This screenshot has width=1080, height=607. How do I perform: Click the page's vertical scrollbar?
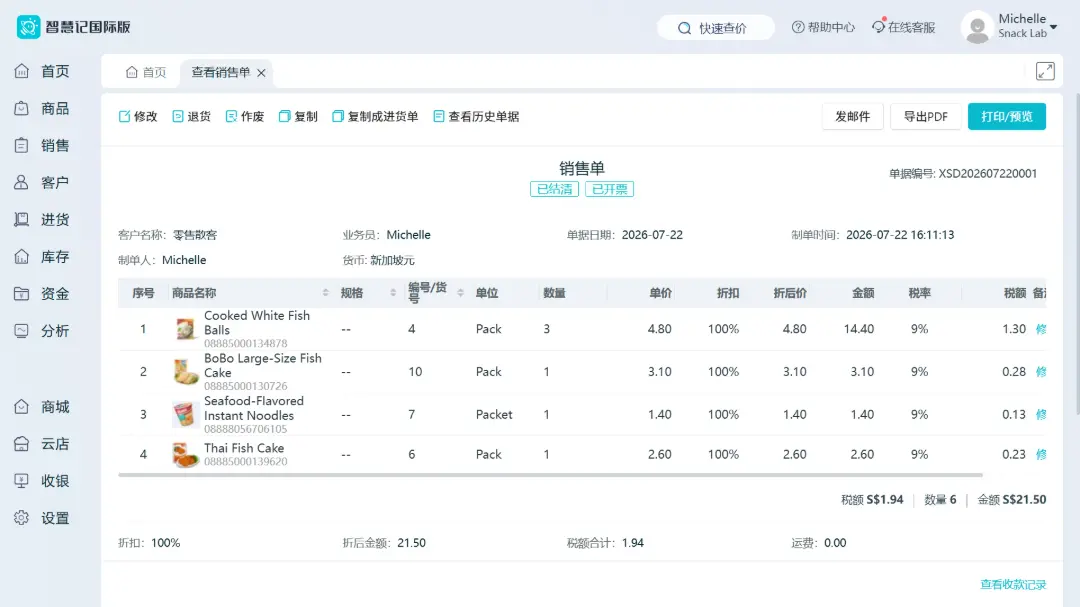click(1077, 255)
